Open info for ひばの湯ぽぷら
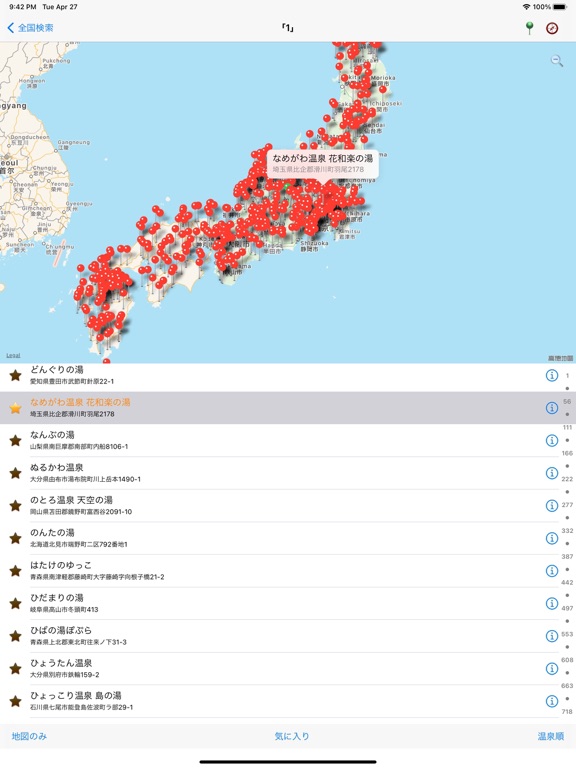The height and width of the screenshot is (768, 576). (x=552, y=636)
